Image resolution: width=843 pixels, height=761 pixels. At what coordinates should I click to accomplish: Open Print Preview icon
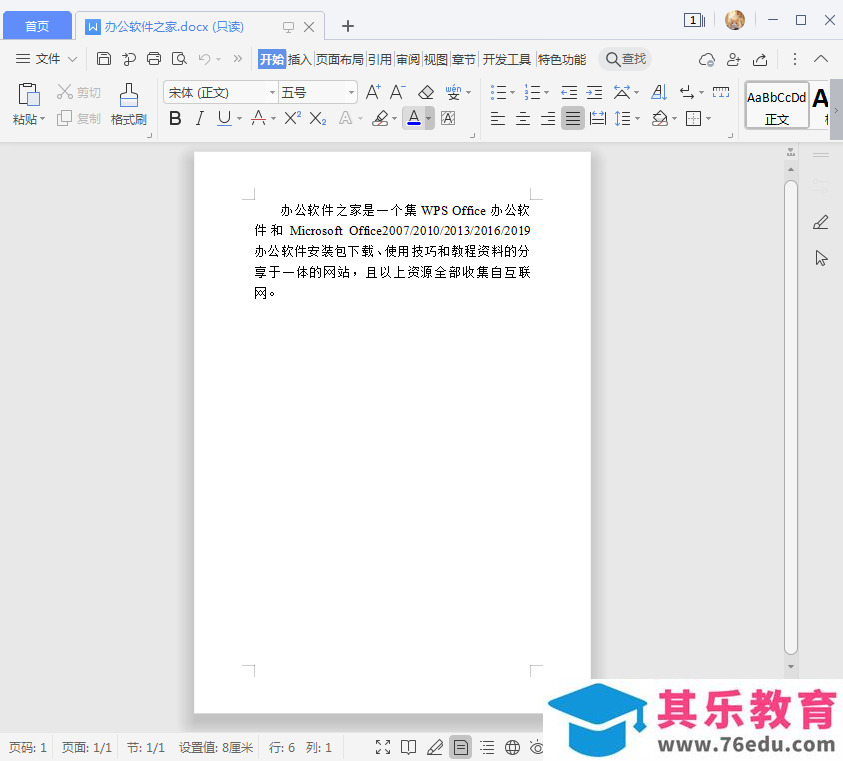pyautogui.click(x=179, y=59)
